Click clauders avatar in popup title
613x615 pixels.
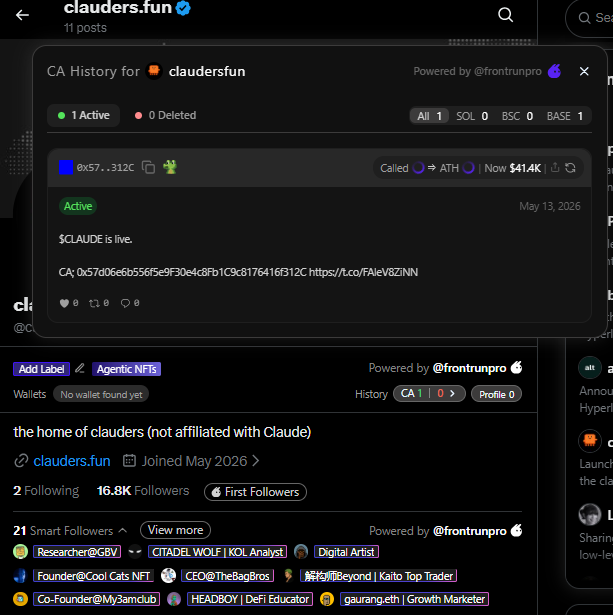coord(154,71)
